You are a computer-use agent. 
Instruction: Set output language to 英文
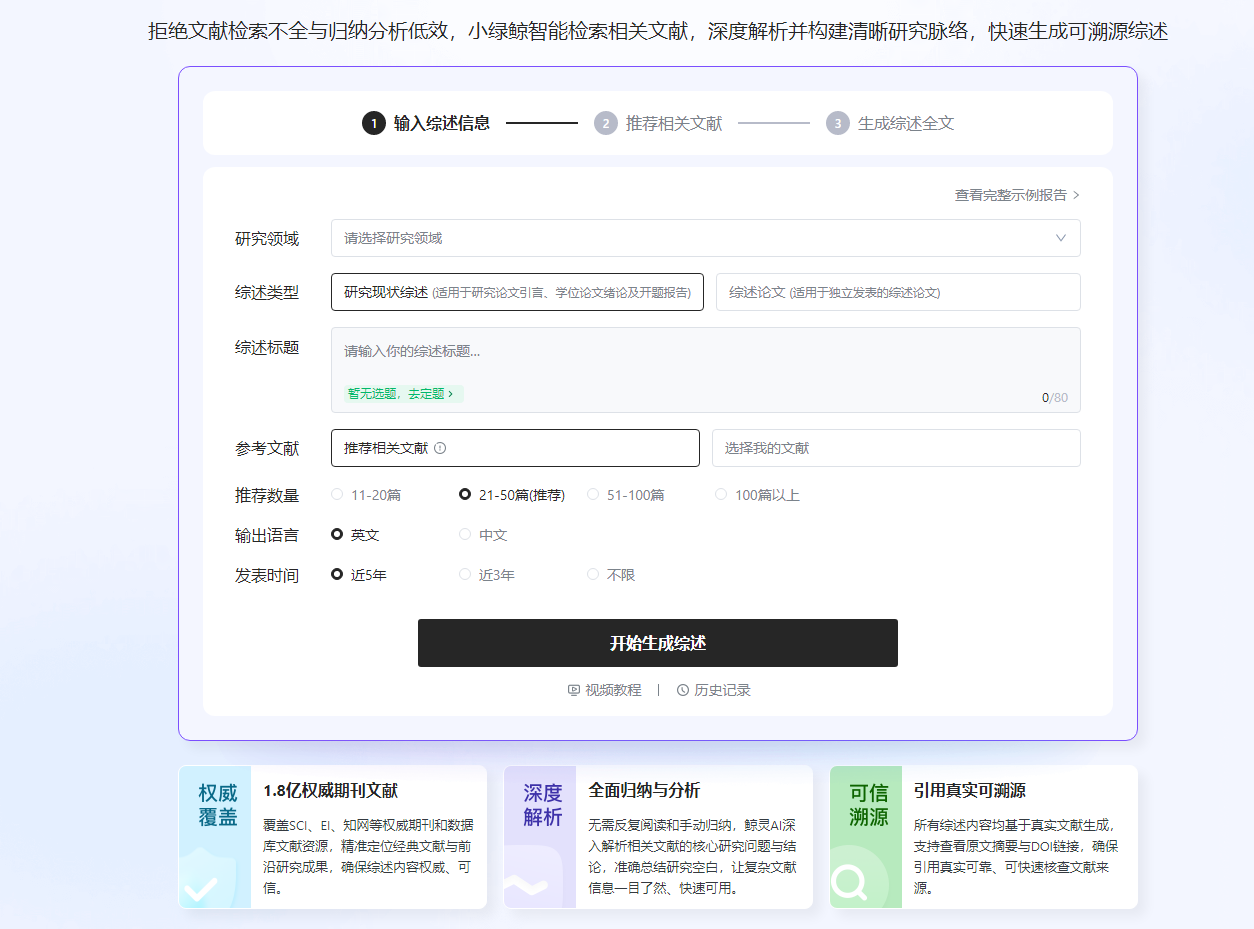pos(355,535)
